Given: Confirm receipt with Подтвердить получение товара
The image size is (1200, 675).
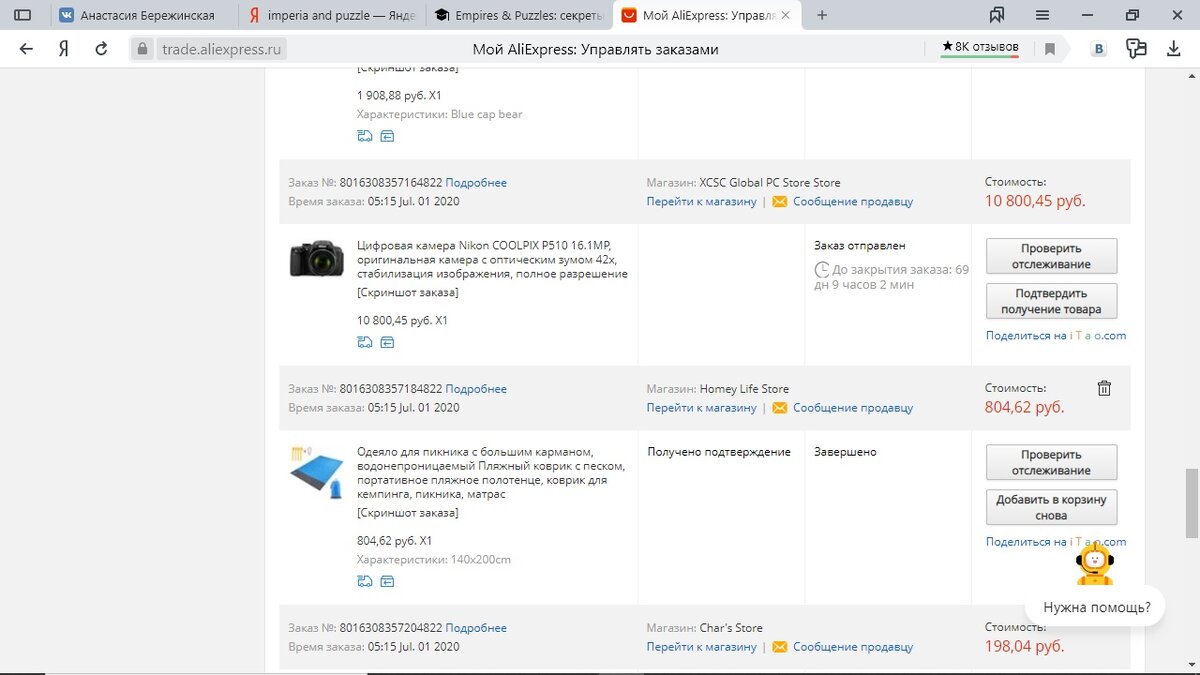Looking at the screenshot, I should [1051, 301].
